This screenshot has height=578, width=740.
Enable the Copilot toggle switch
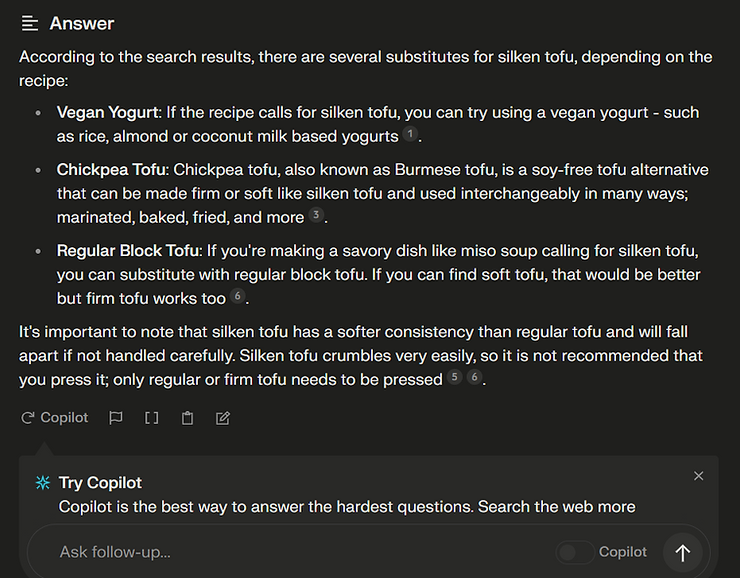click(575, 552)
